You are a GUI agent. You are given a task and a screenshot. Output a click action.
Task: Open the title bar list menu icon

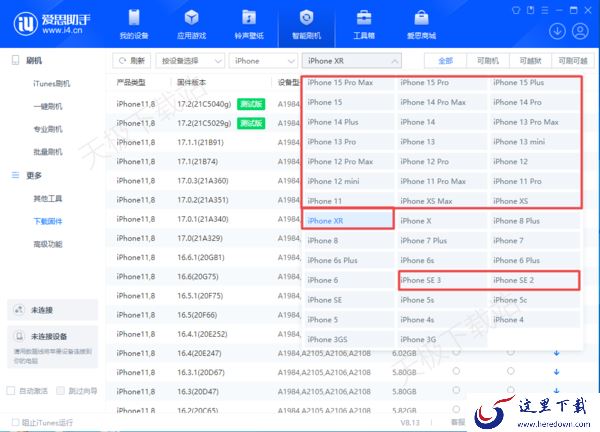click(545, 10)
